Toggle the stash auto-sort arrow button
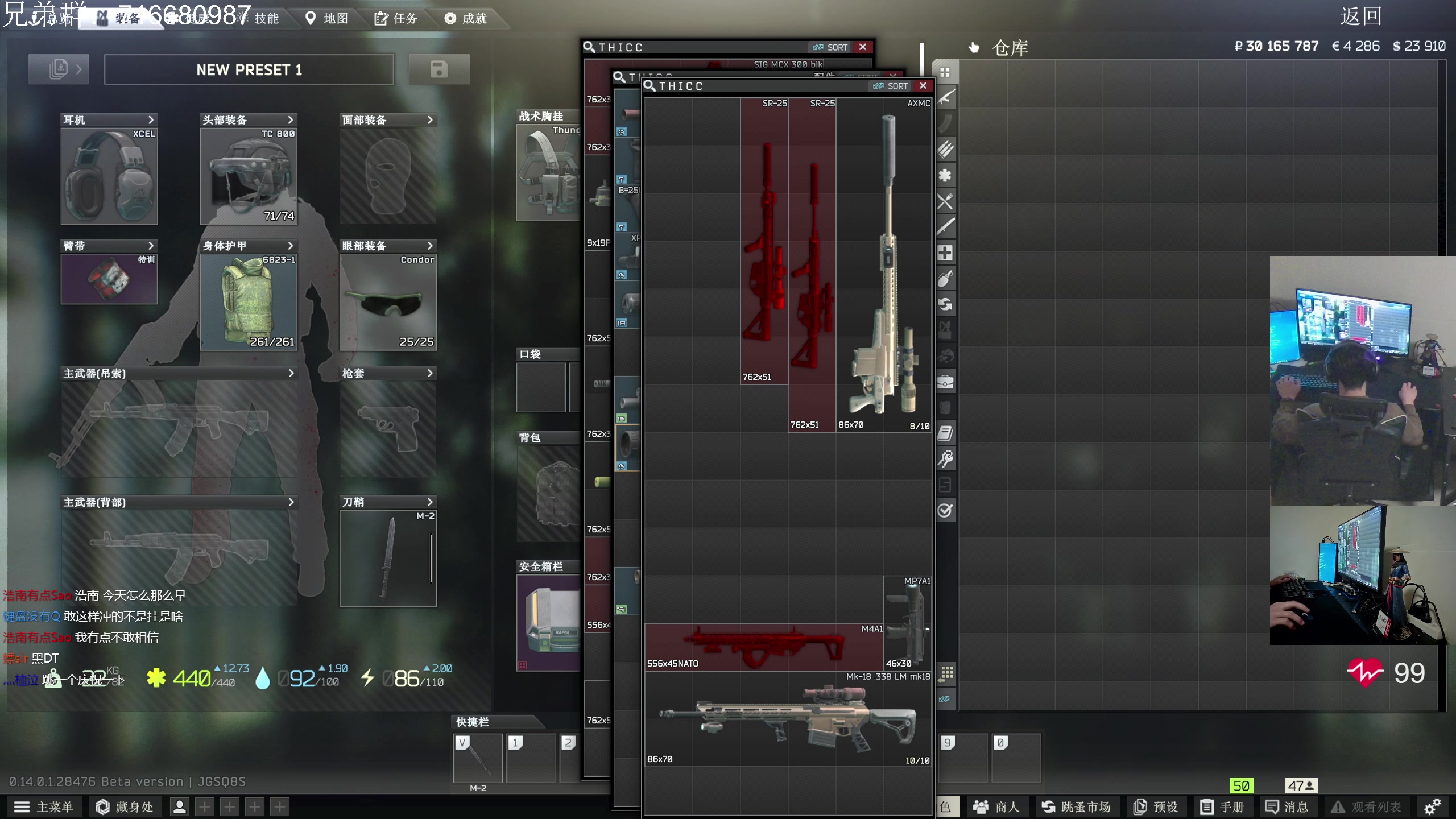1456x819 pixels. point(945,699)
